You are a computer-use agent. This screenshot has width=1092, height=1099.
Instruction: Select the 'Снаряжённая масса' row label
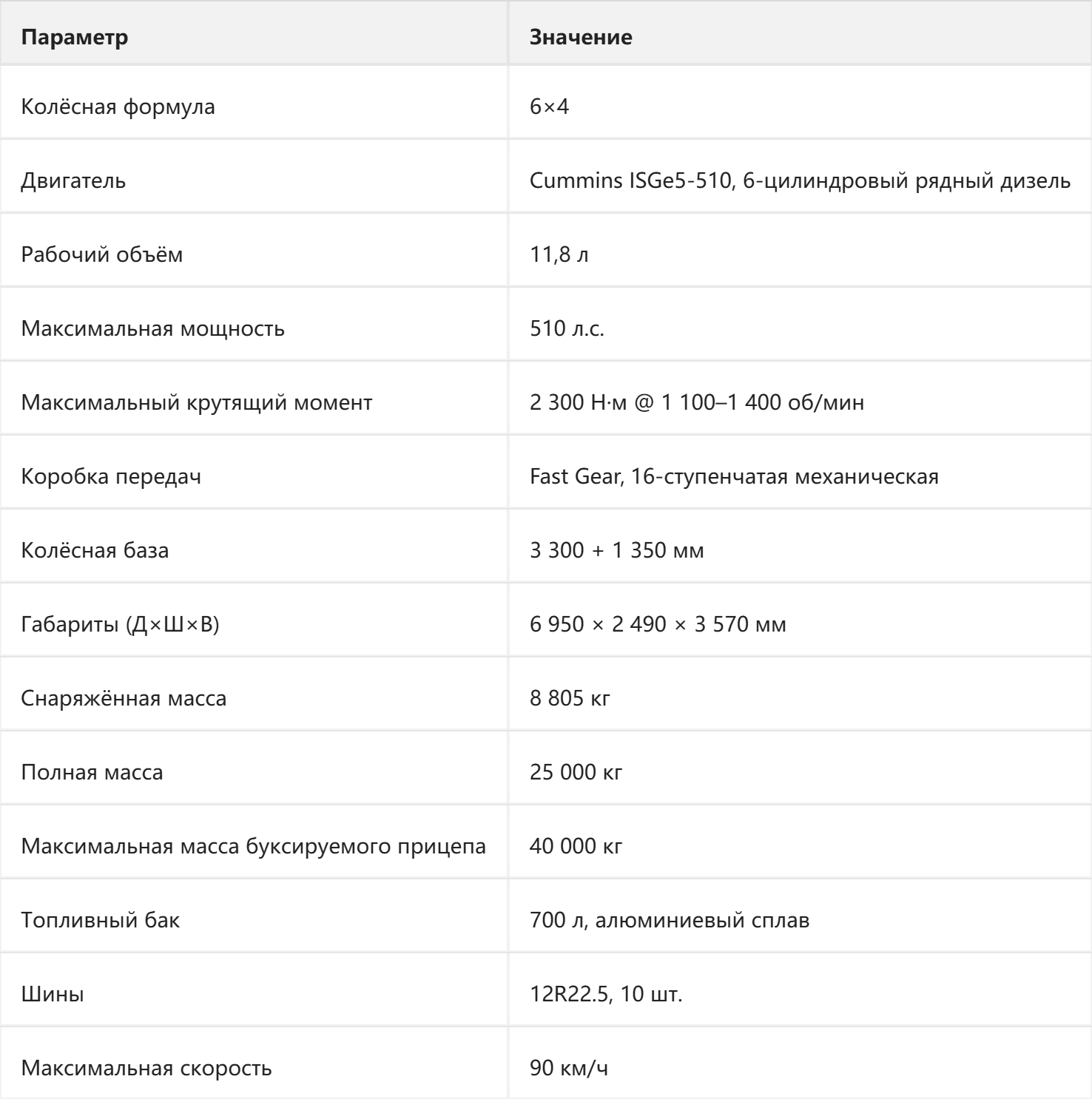124,698
